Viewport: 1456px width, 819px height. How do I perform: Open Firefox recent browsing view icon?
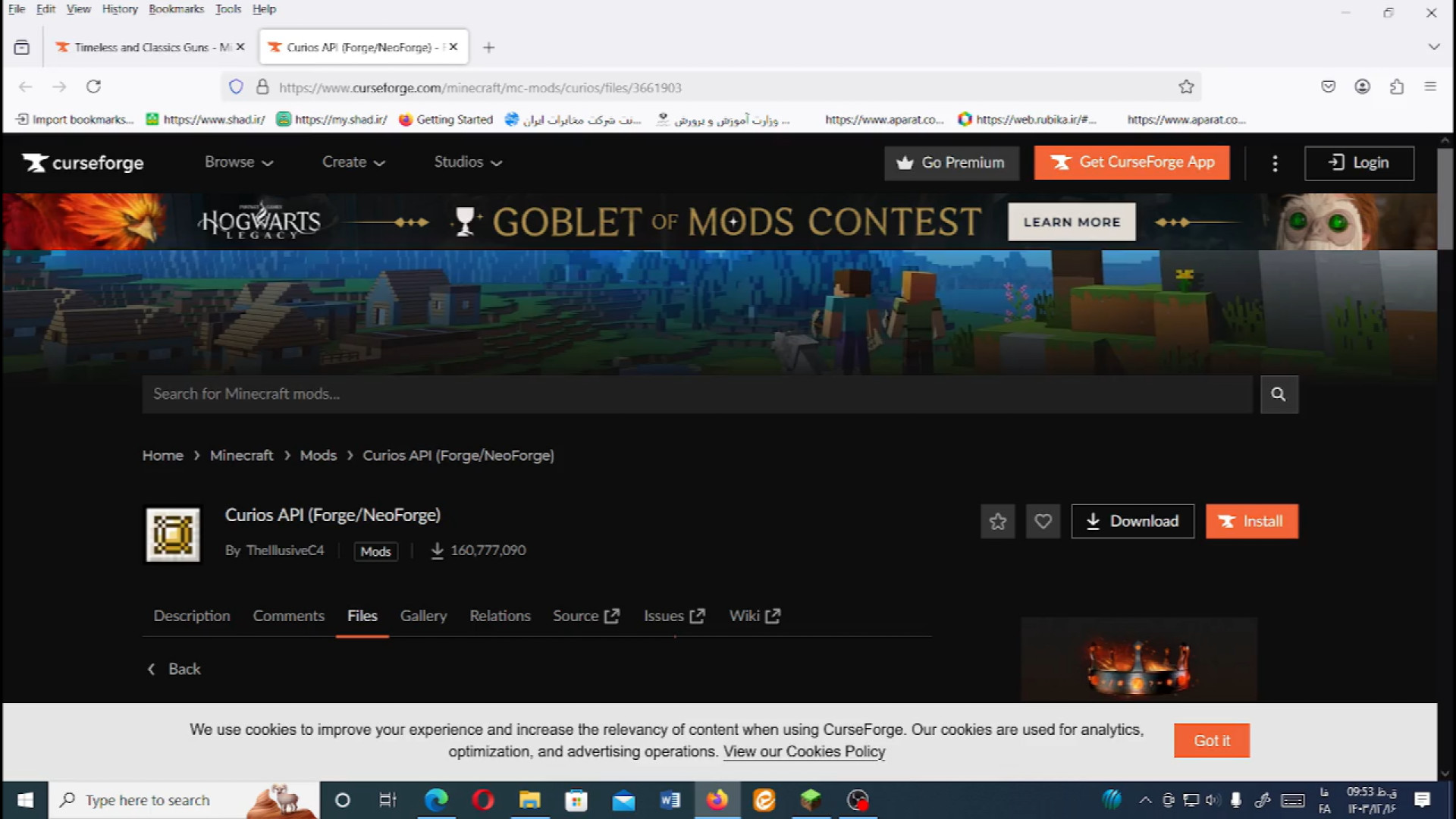(x=22, y=48)
